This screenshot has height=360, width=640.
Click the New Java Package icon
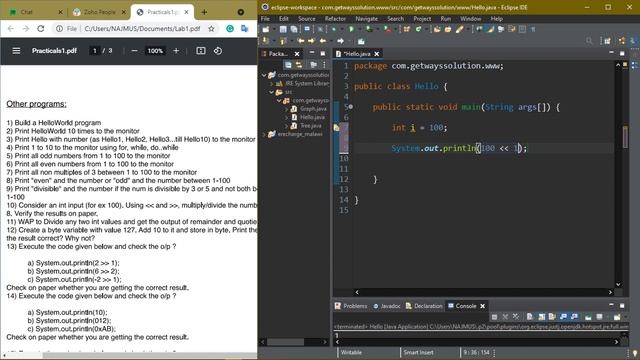click(407, 29)
